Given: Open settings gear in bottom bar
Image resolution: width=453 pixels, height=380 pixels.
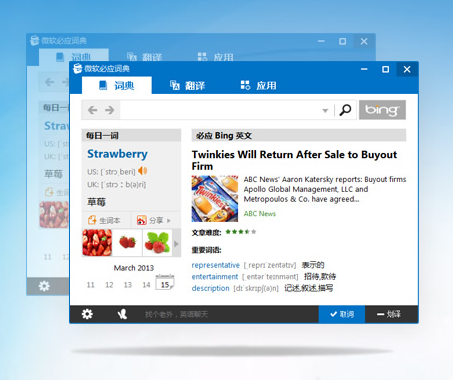Looking at the screenshot, I should [87, 314].
